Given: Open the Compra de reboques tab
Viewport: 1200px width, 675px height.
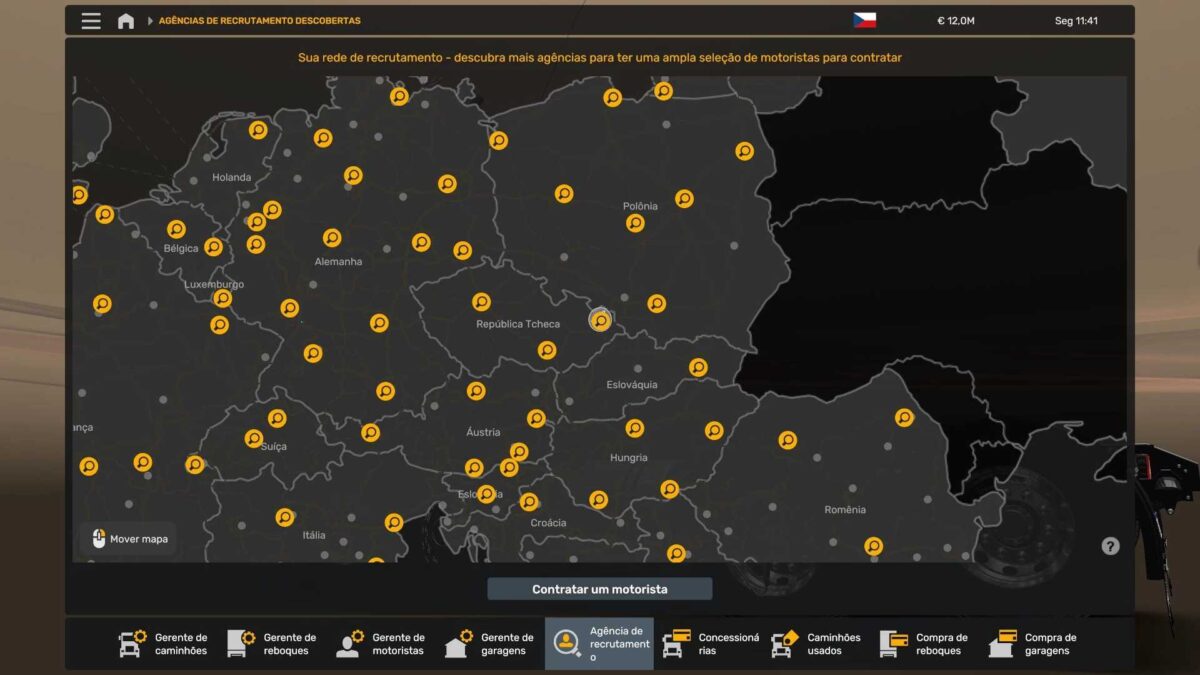Looking at the screenshot, I should click(925, 644).
